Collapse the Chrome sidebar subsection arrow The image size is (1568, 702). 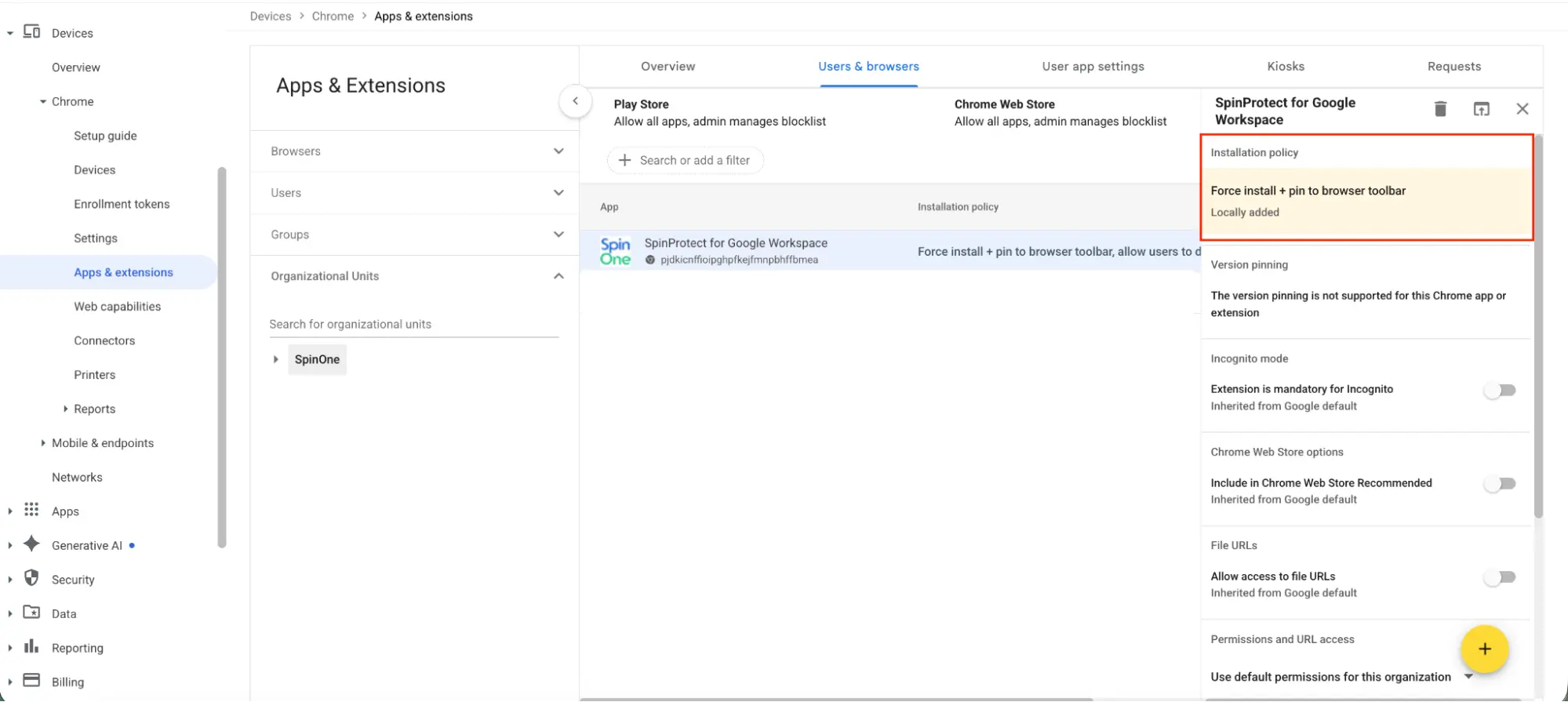43,102
